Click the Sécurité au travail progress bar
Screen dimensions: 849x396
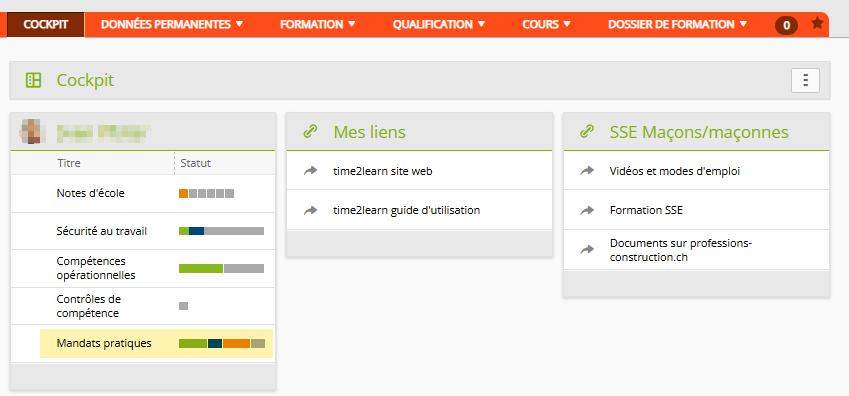(221, 231)
